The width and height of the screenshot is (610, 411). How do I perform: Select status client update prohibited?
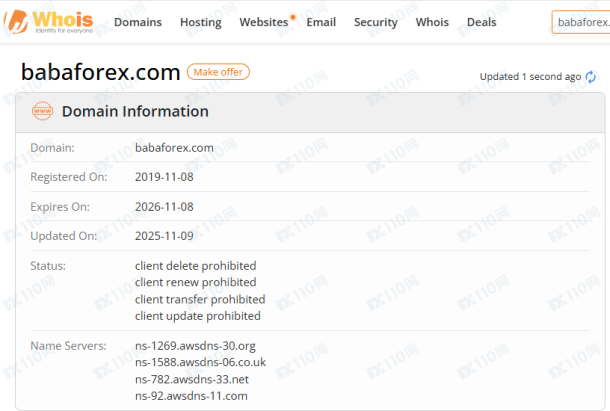198,316
